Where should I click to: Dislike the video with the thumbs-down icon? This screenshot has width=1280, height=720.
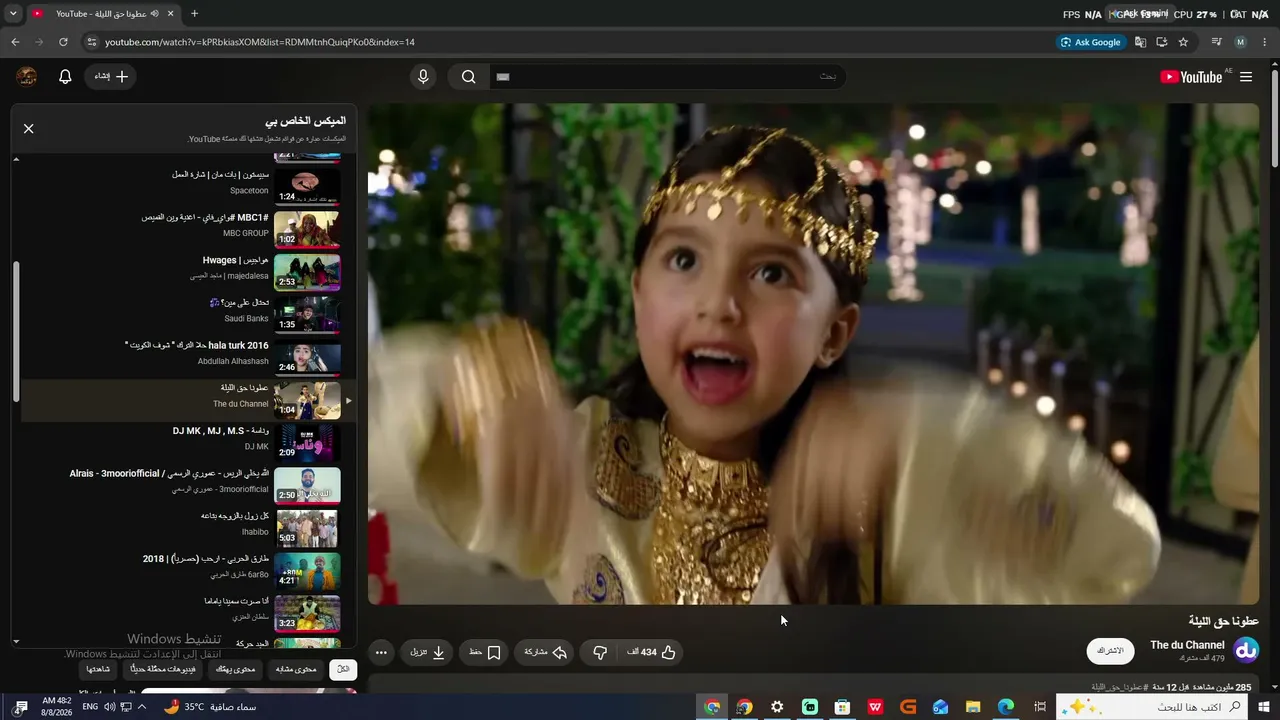tap(600, 652)
